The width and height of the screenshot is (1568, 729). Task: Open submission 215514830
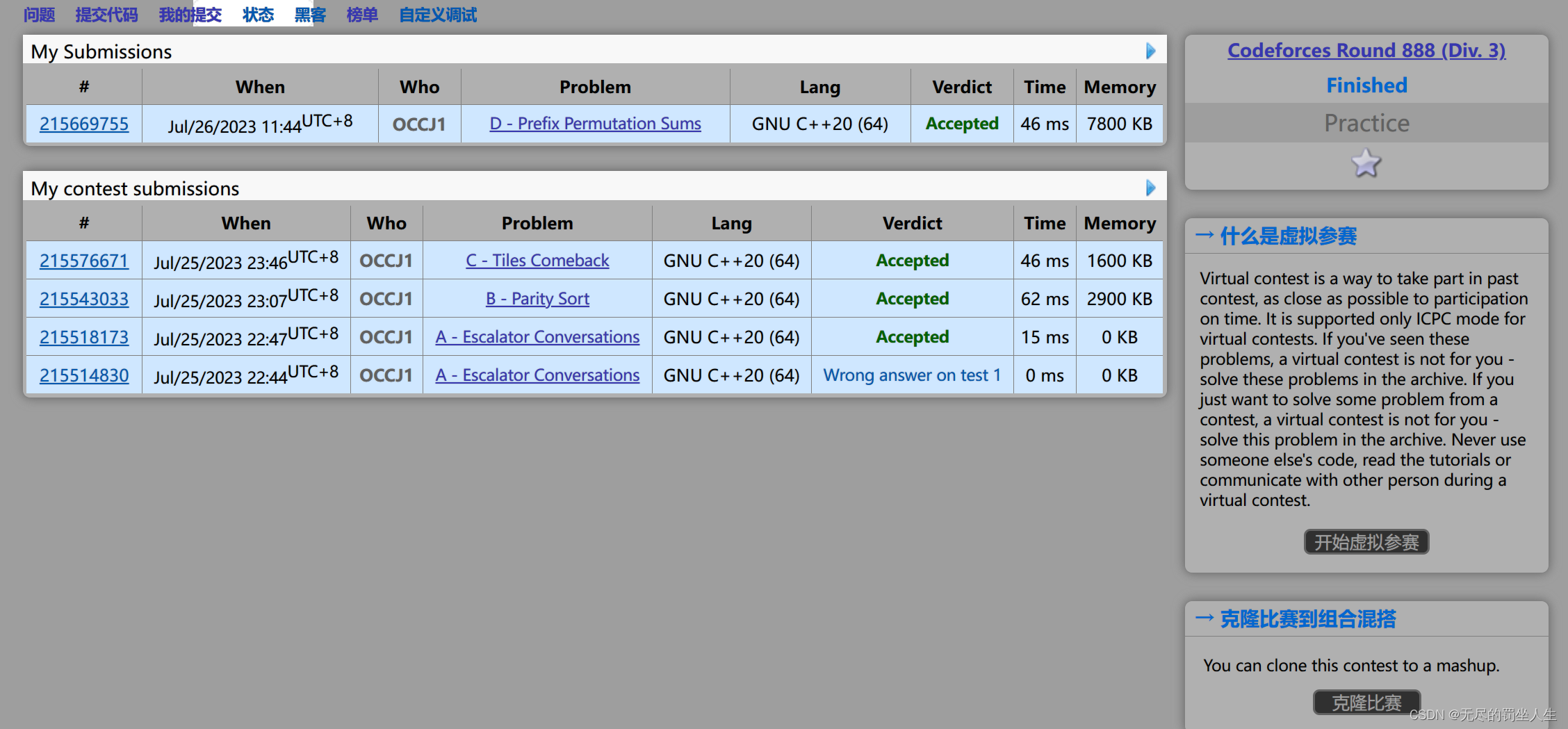84,375
